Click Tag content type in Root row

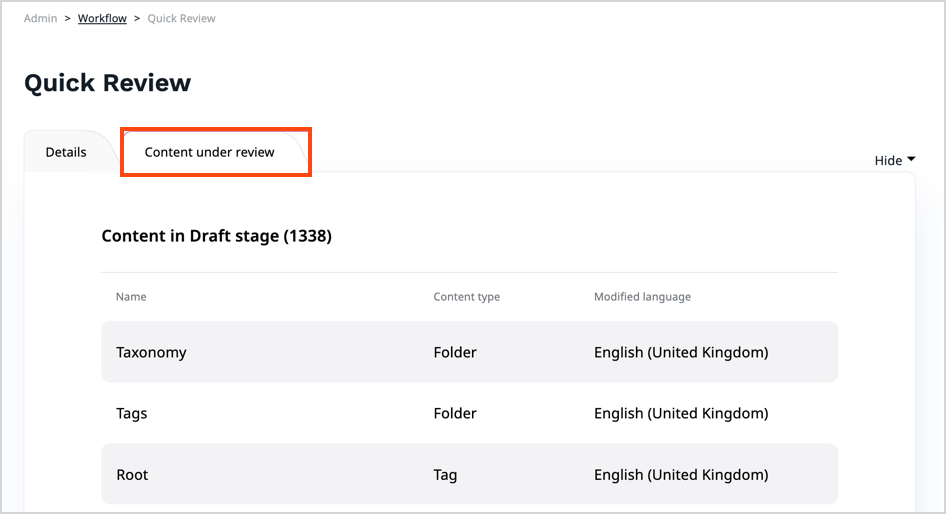click(x=445, y=475)
